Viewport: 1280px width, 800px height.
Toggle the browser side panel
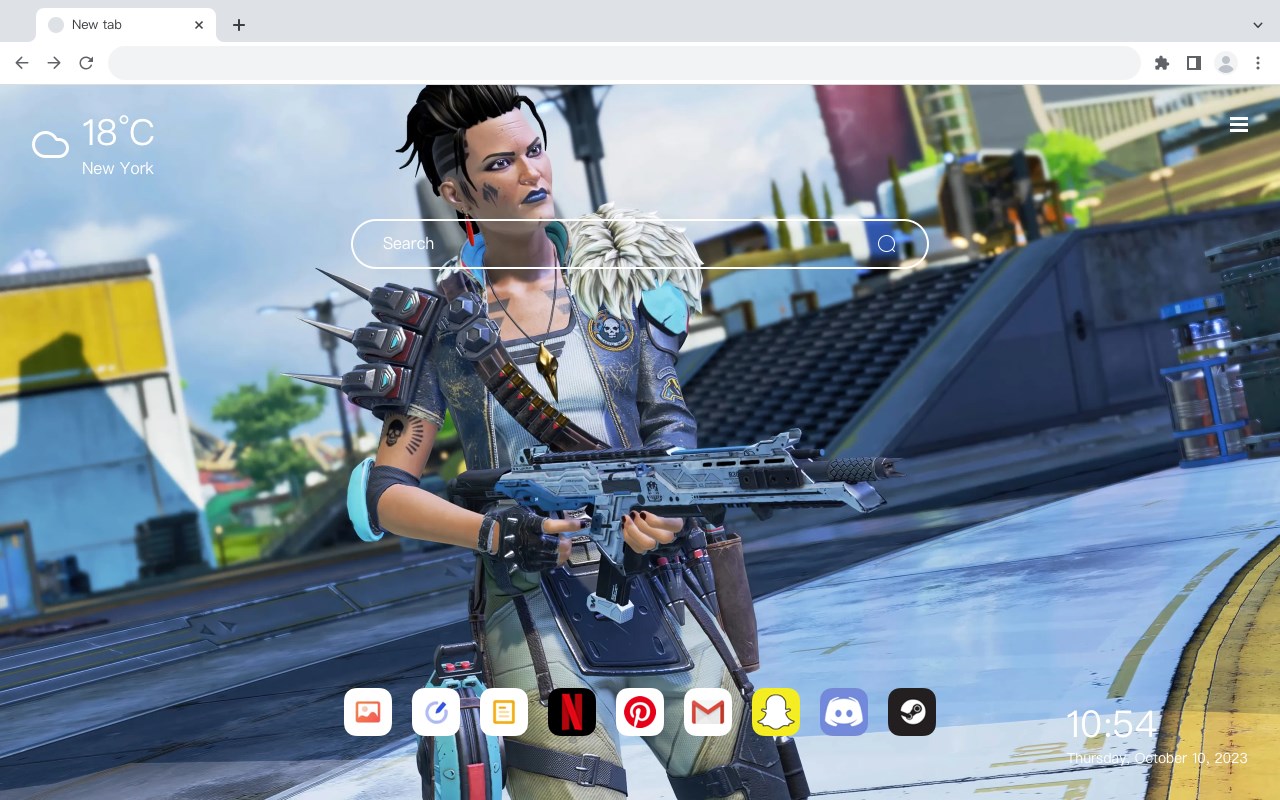pyautogui.click(x=1193, y=63)
